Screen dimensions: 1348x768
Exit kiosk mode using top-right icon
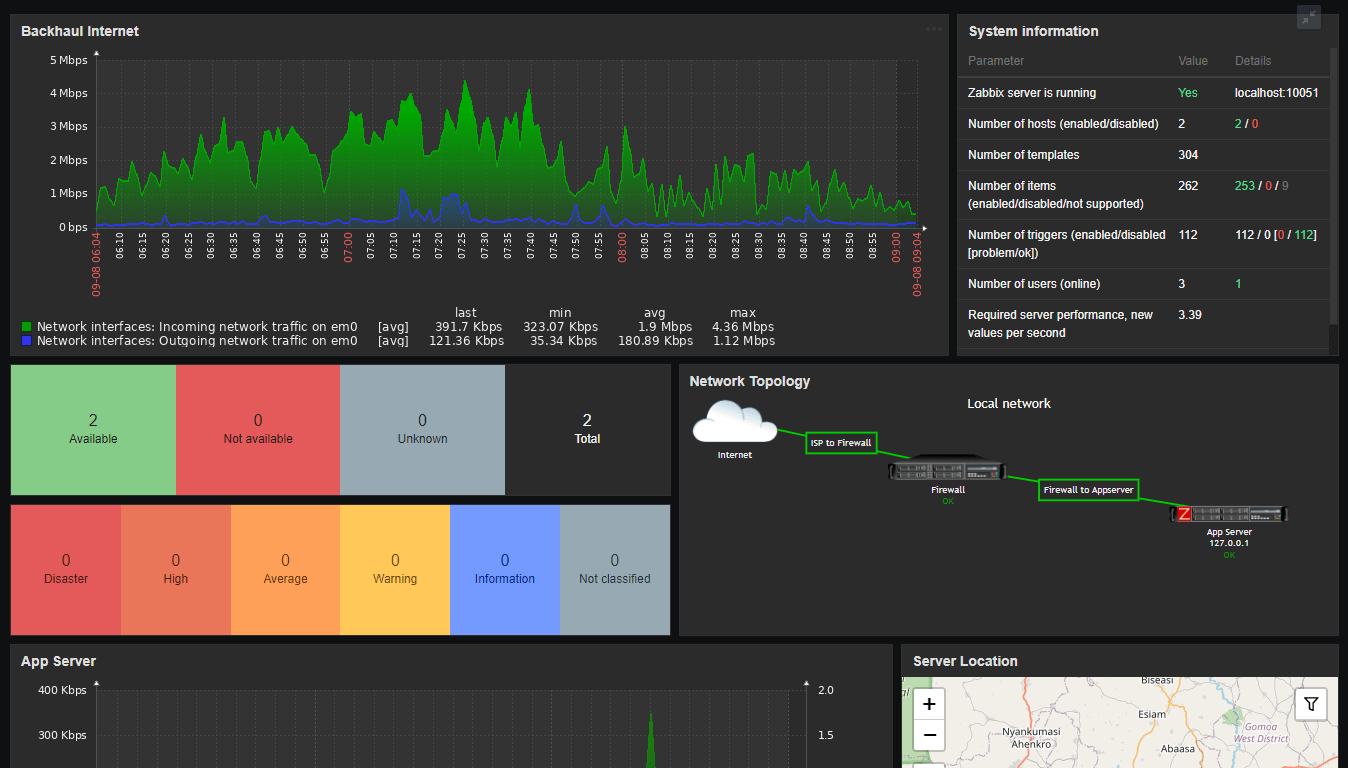[1309, 17]
